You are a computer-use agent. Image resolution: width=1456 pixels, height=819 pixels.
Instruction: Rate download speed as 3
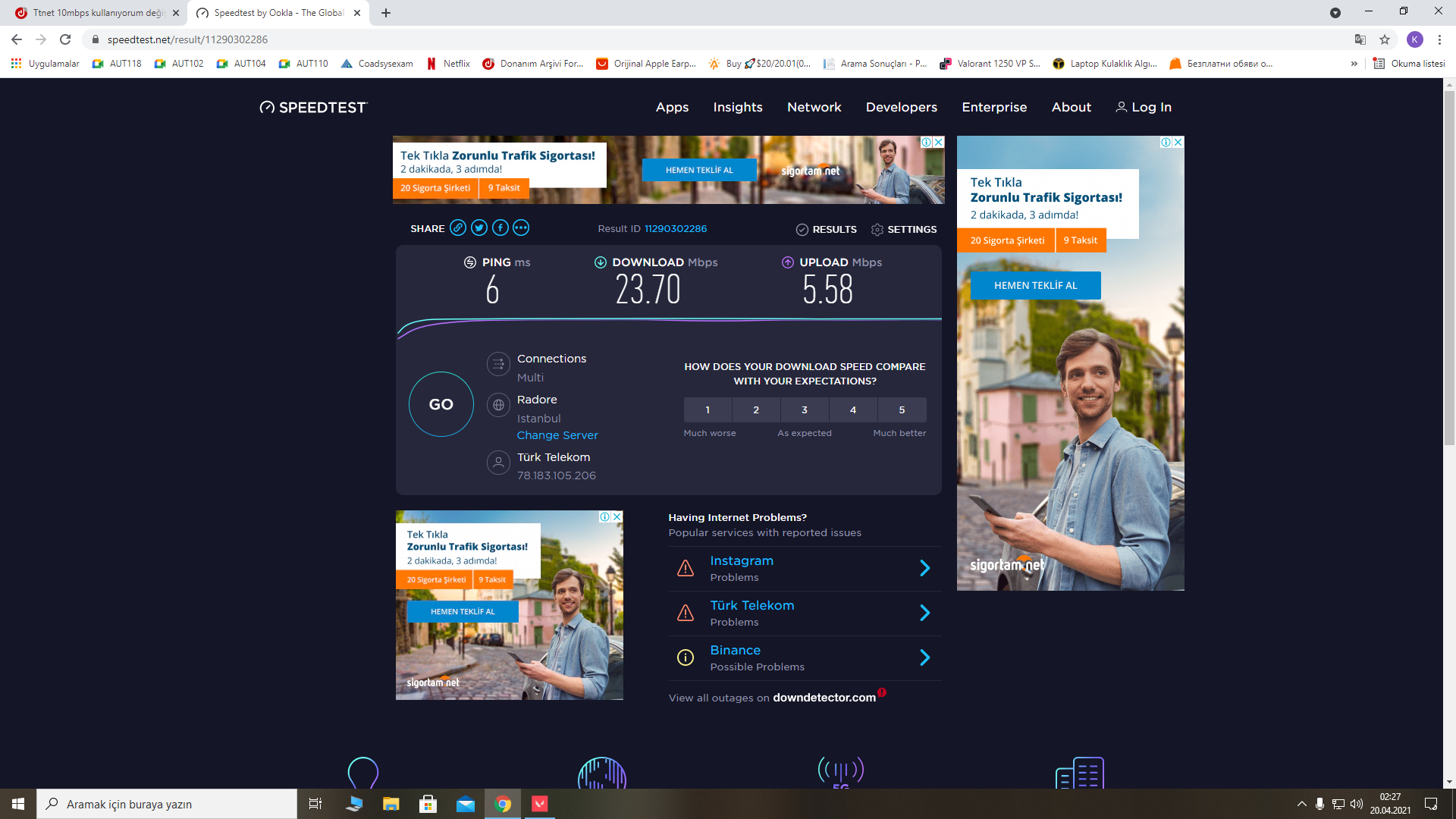coord(805,409)
